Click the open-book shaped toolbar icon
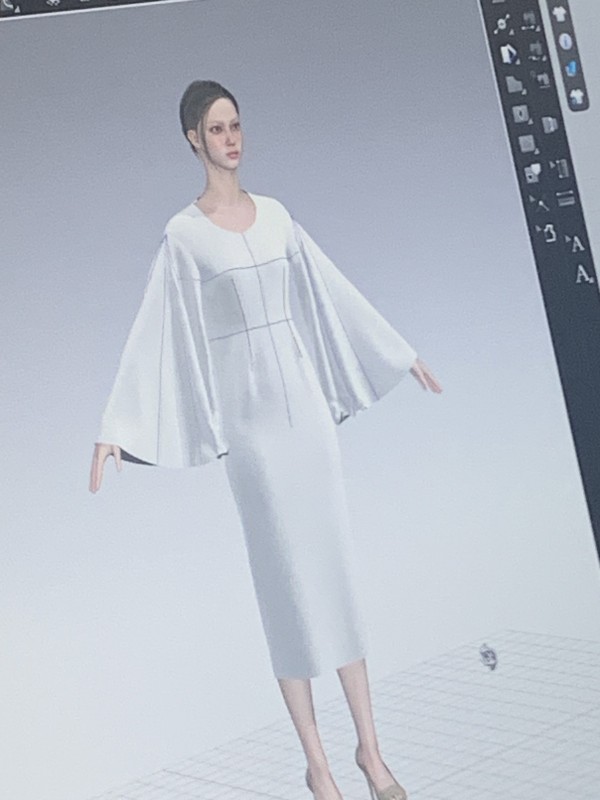This screenshot has height=800, width=600. pyautogui.click(x=549, y=124)
